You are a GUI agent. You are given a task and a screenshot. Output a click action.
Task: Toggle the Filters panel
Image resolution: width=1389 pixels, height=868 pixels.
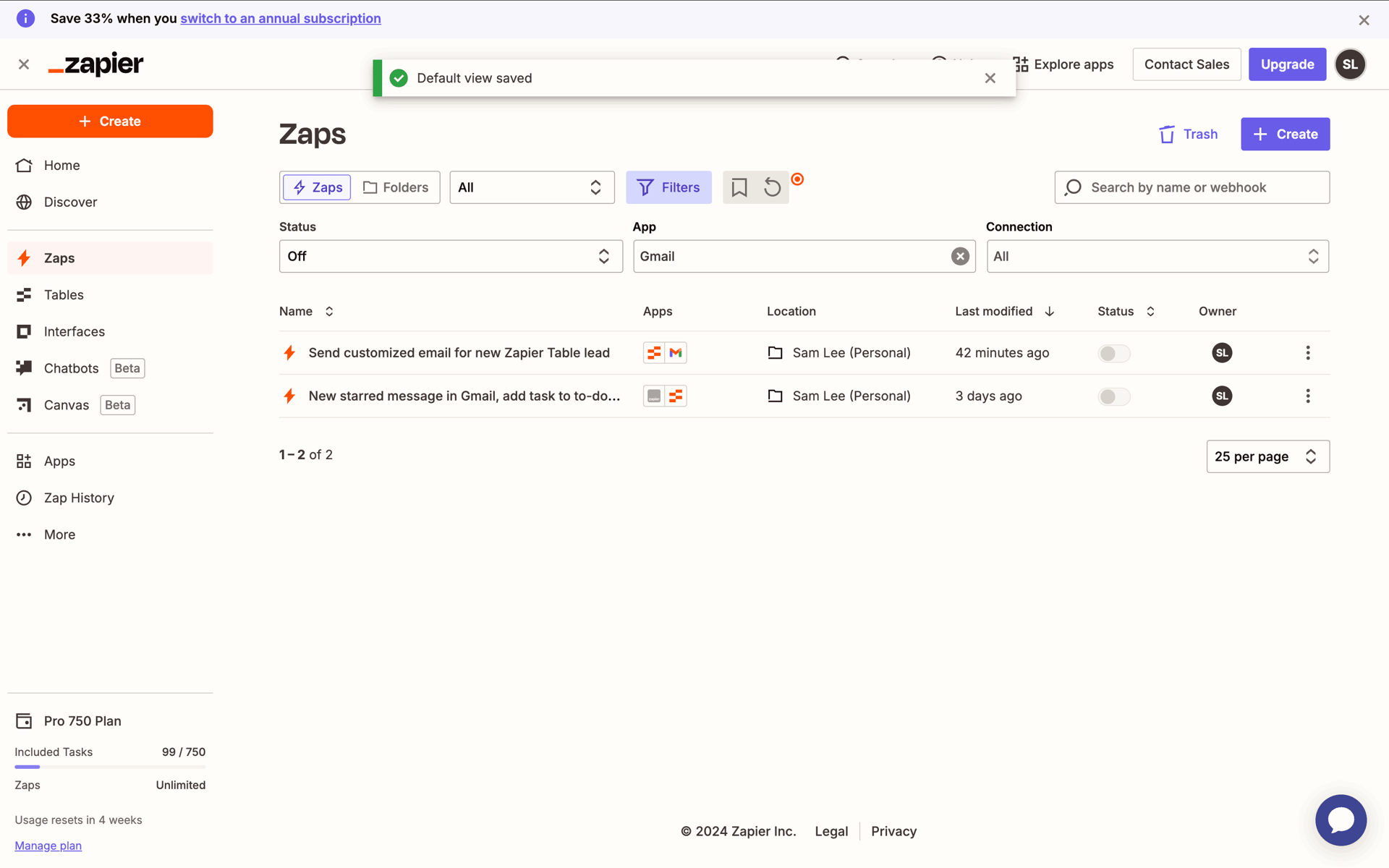pyautogui.click(x=668, y=187)
